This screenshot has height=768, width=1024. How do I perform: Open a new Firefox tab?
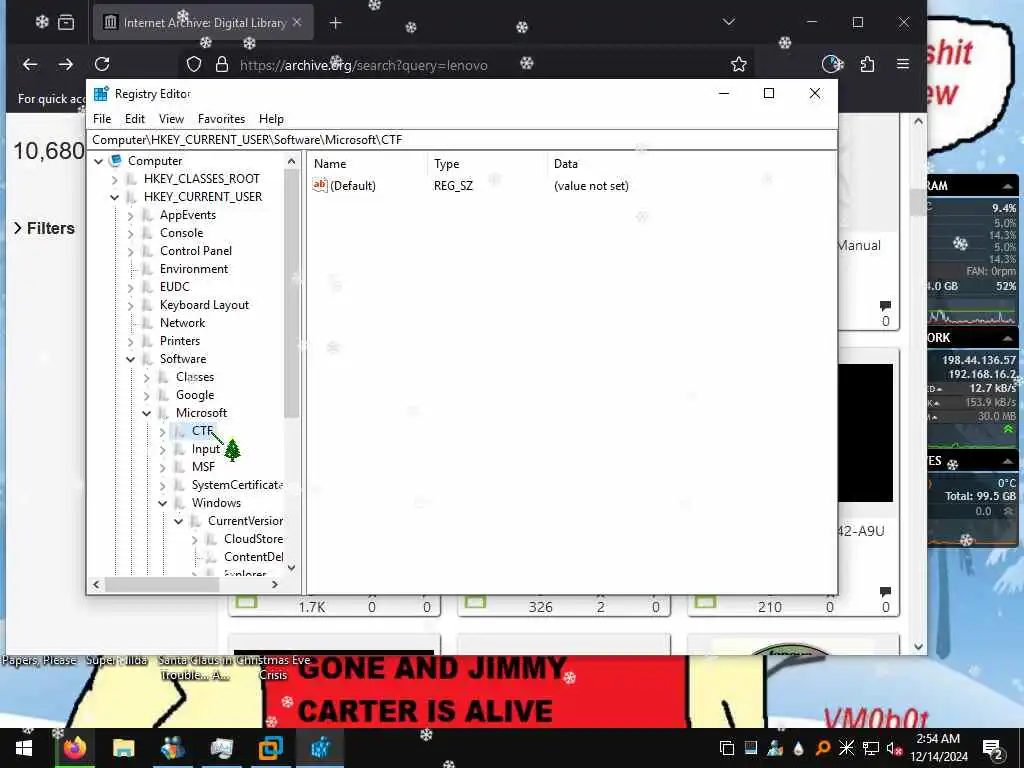tap(336, 23)
